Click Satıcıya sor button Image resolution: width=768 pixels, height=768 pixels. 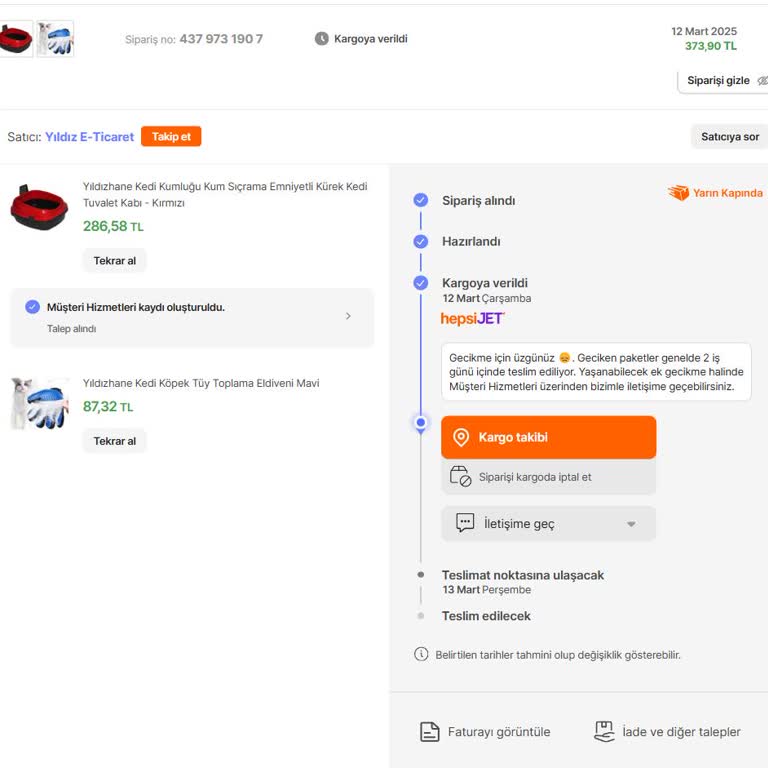(729, 137)
